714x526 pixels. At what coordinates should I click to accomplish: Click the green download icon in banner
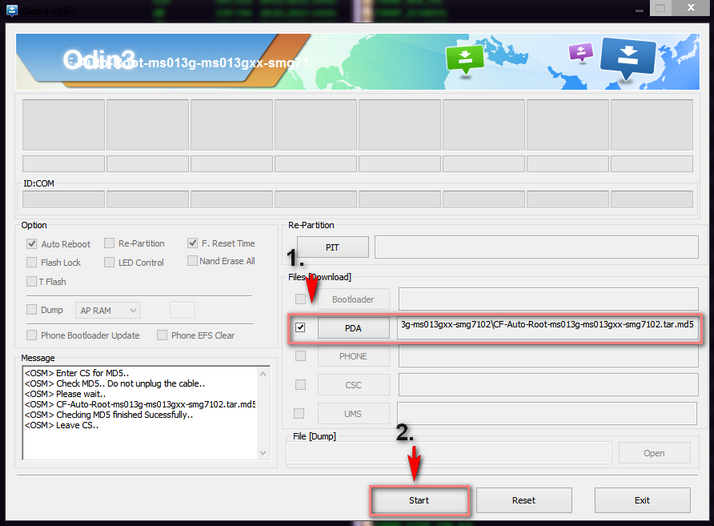pyautogui.click(x=465, y=58)
